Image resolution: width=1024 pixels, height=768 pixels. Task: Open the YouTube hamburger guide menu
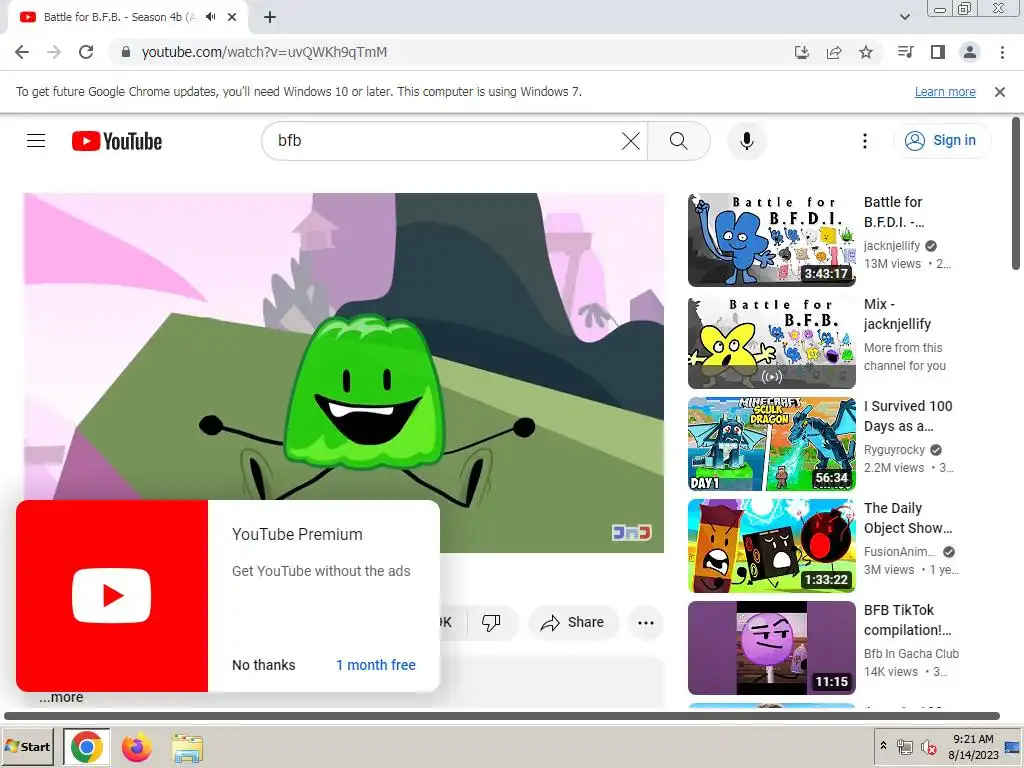pos(36,140)
